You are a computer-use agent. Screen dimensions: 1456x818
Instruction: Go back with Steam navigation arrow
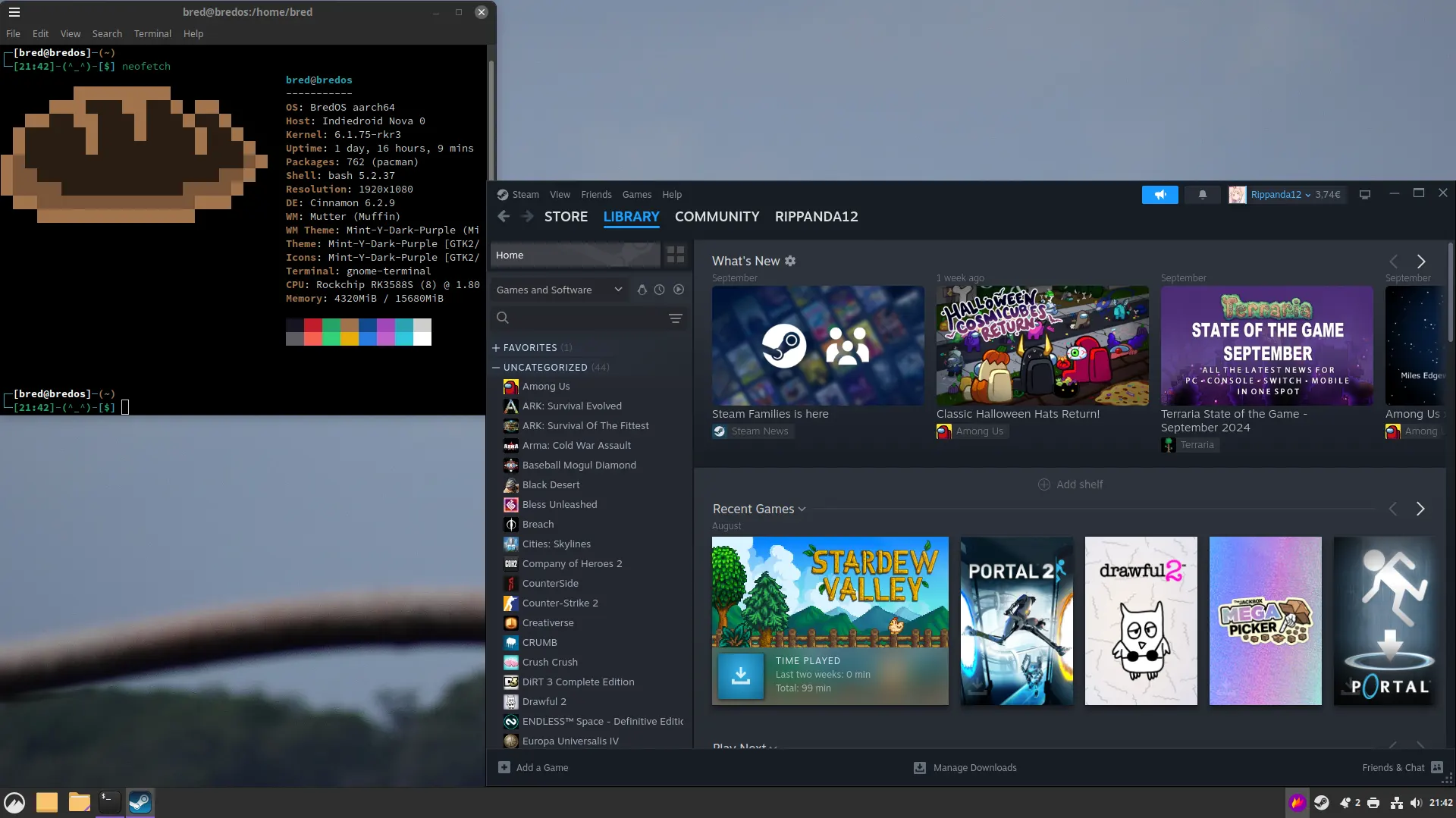(x=504, y=217)
